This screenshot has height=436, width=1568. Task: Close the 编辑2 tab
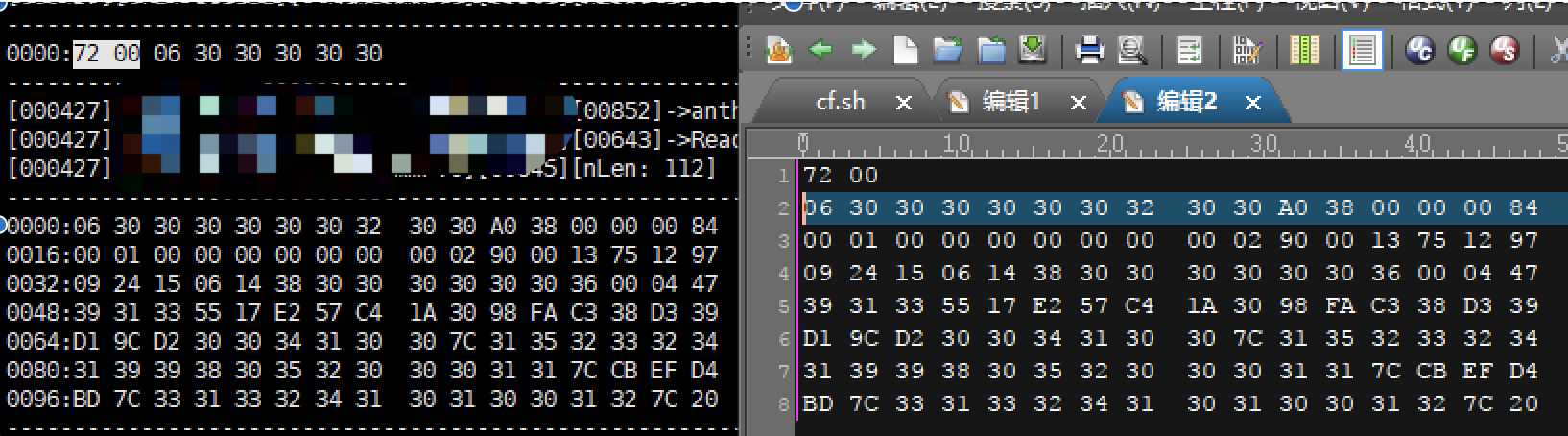pyautogui.click(x=1252, y=103)
